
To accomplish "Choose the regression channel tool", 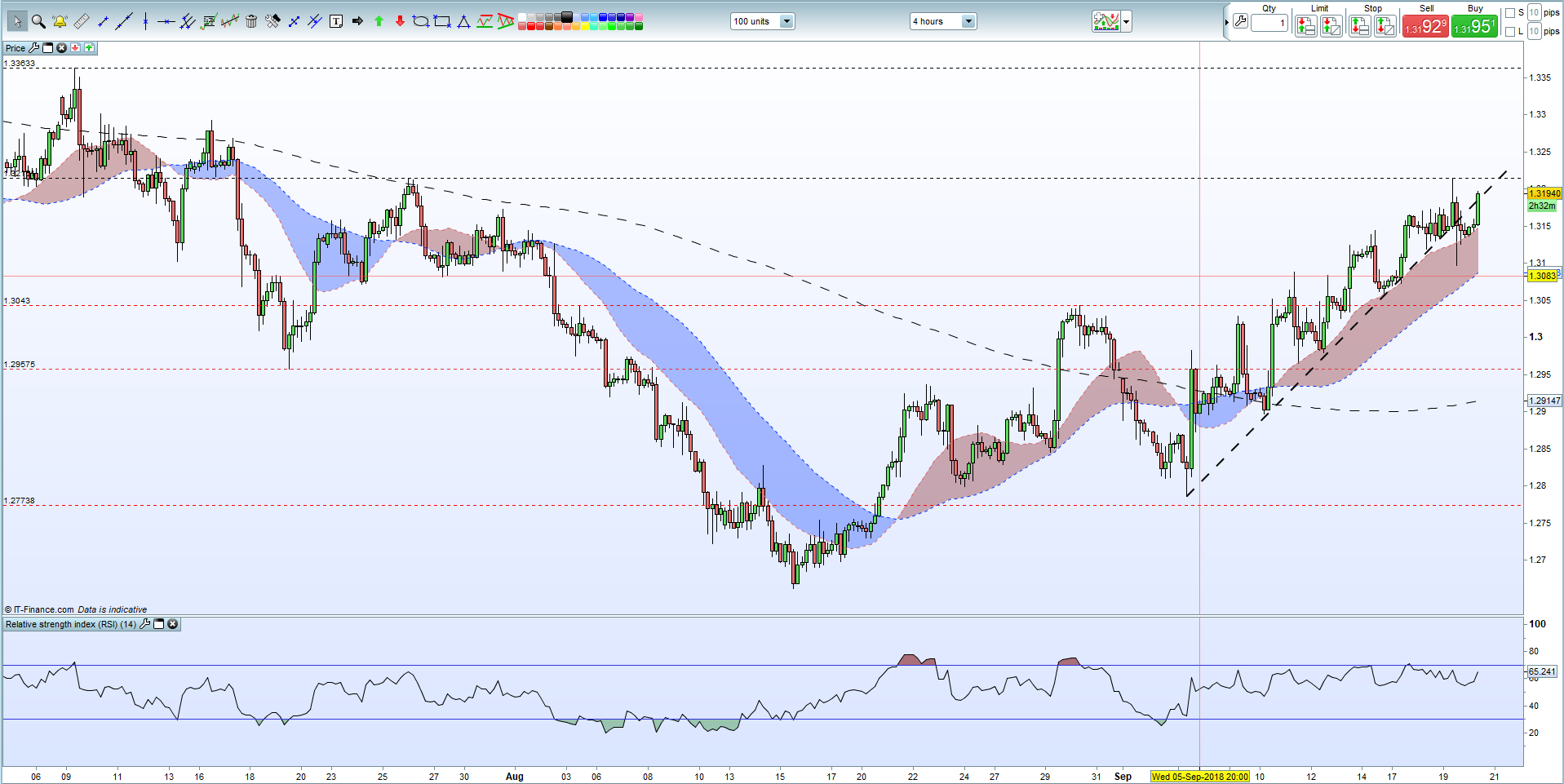I will coord(230,21).
